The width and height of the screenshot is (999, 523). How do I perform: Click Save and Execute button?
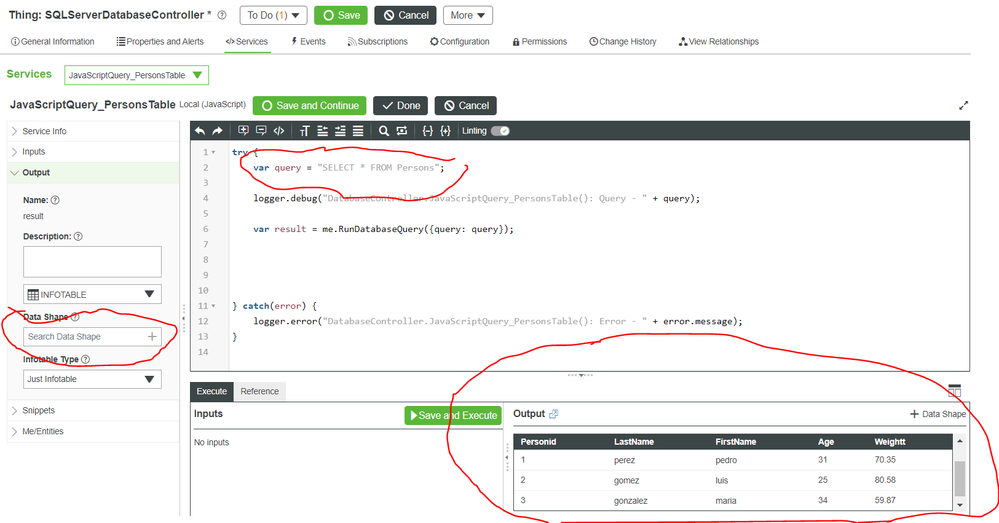point(453,415)
